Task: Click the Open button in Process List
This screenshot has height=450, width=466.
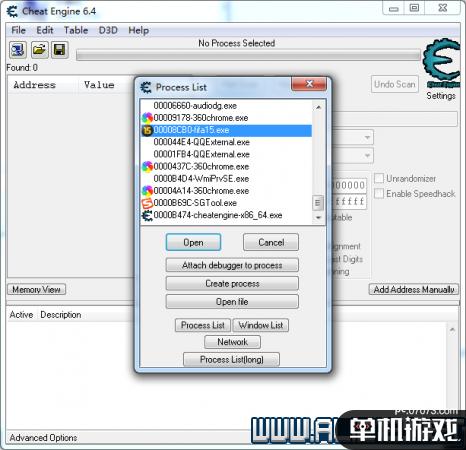Action: click(x=193, y=242)
